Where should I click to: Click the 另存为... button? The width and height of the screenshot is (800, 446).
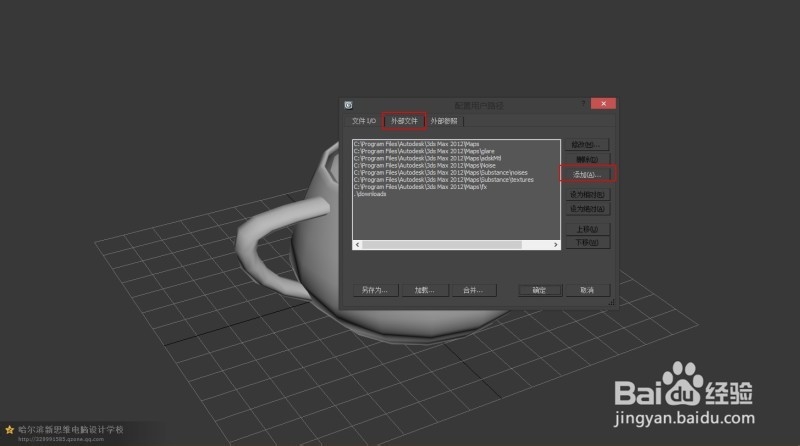(x=375, y=290)
